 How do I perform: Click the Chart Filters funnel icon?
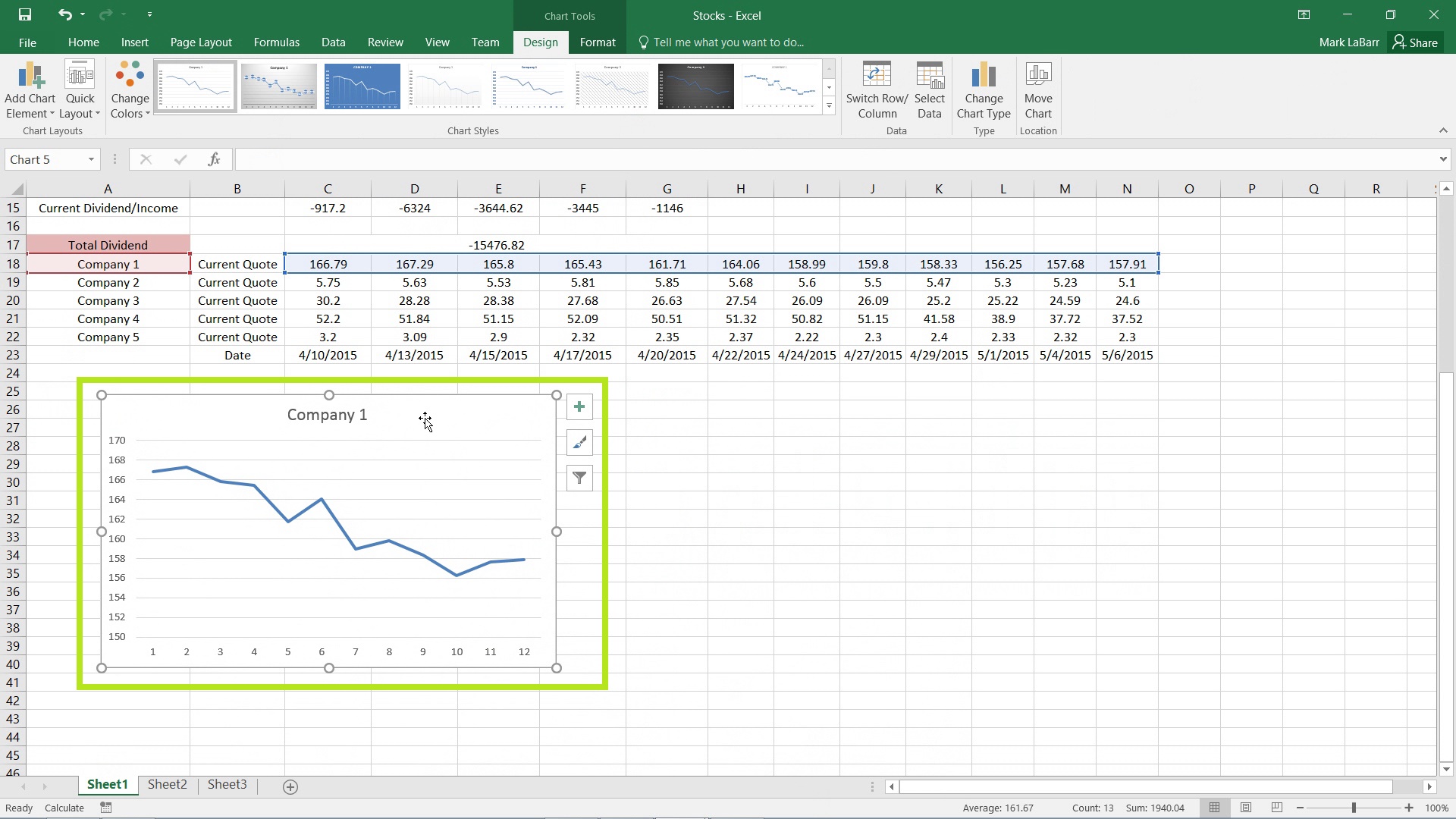pyautogui.click(x=579, y=478)
